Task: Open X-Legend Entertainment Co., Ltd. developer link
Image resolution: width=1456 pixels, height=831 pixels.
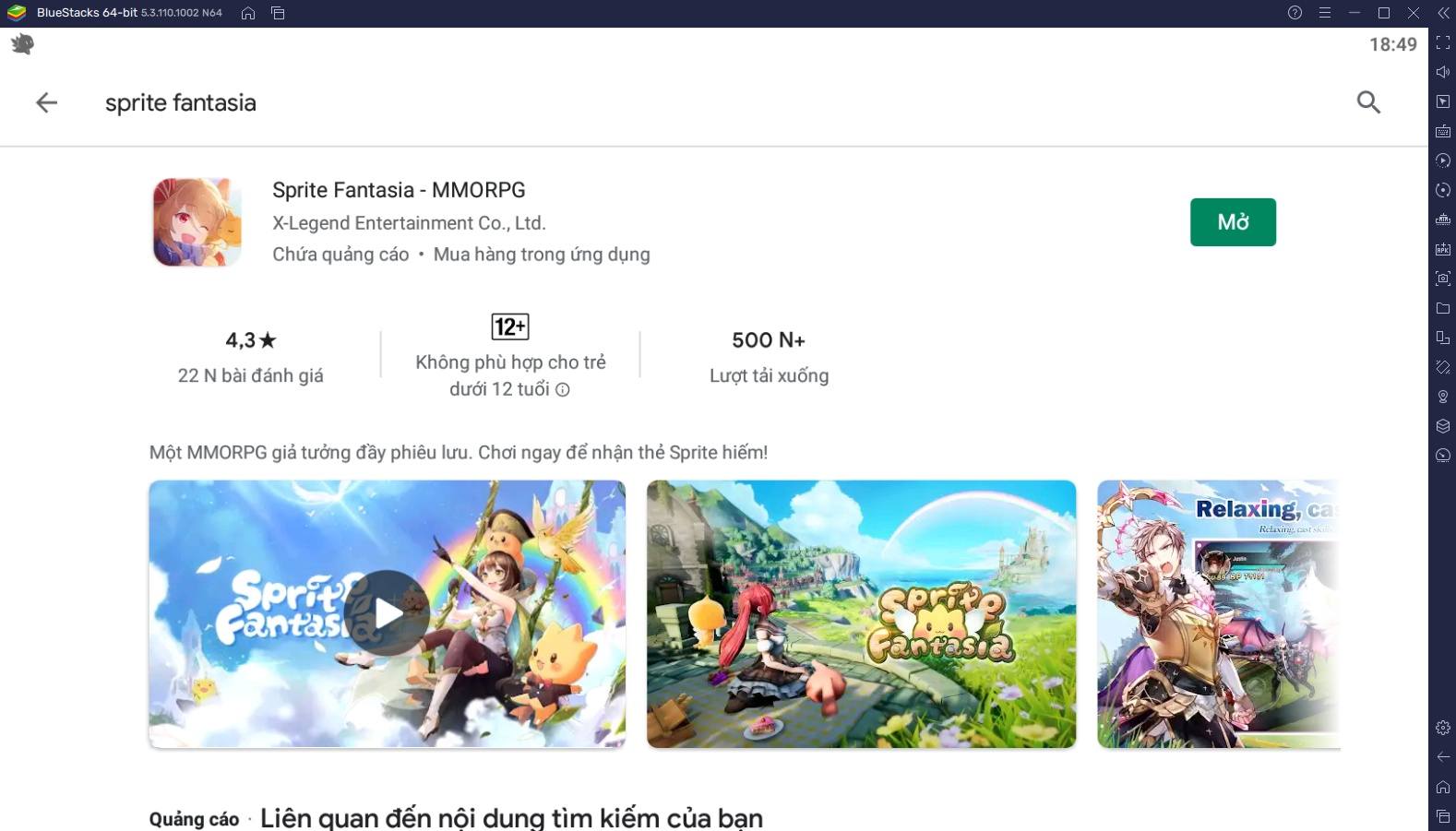Action: tap(409, 223)
